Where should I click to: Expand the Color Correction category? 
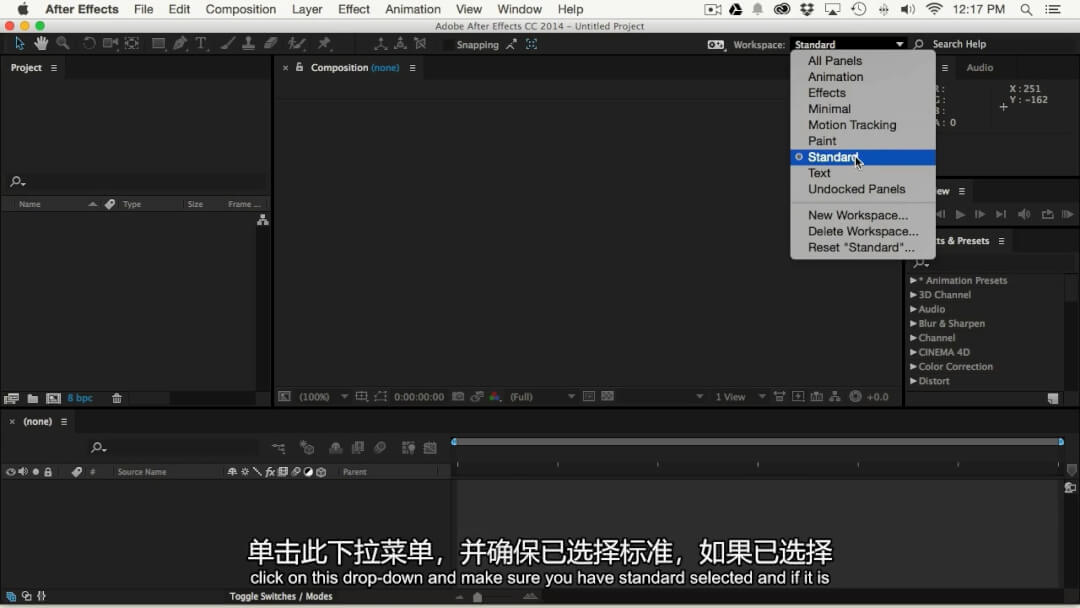(913, 367)
